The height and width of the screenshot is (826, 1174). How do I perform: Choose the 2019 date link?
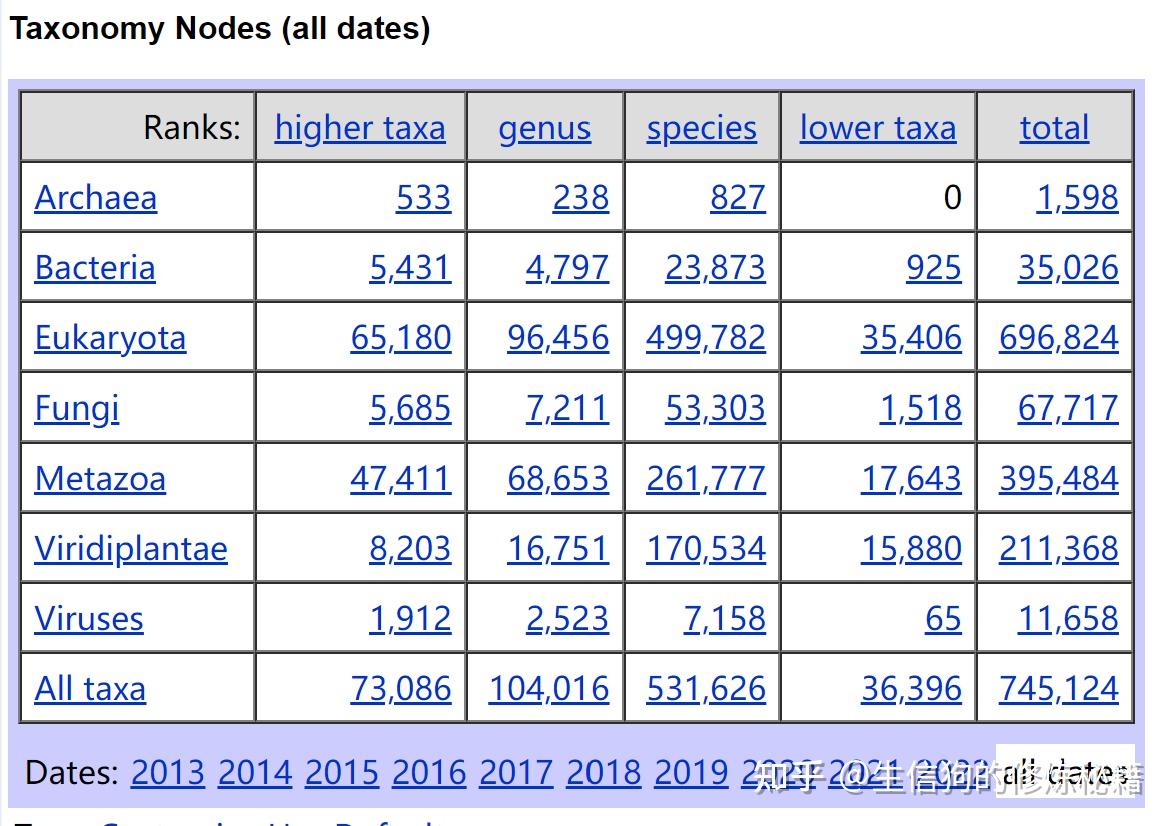point(691,772)
